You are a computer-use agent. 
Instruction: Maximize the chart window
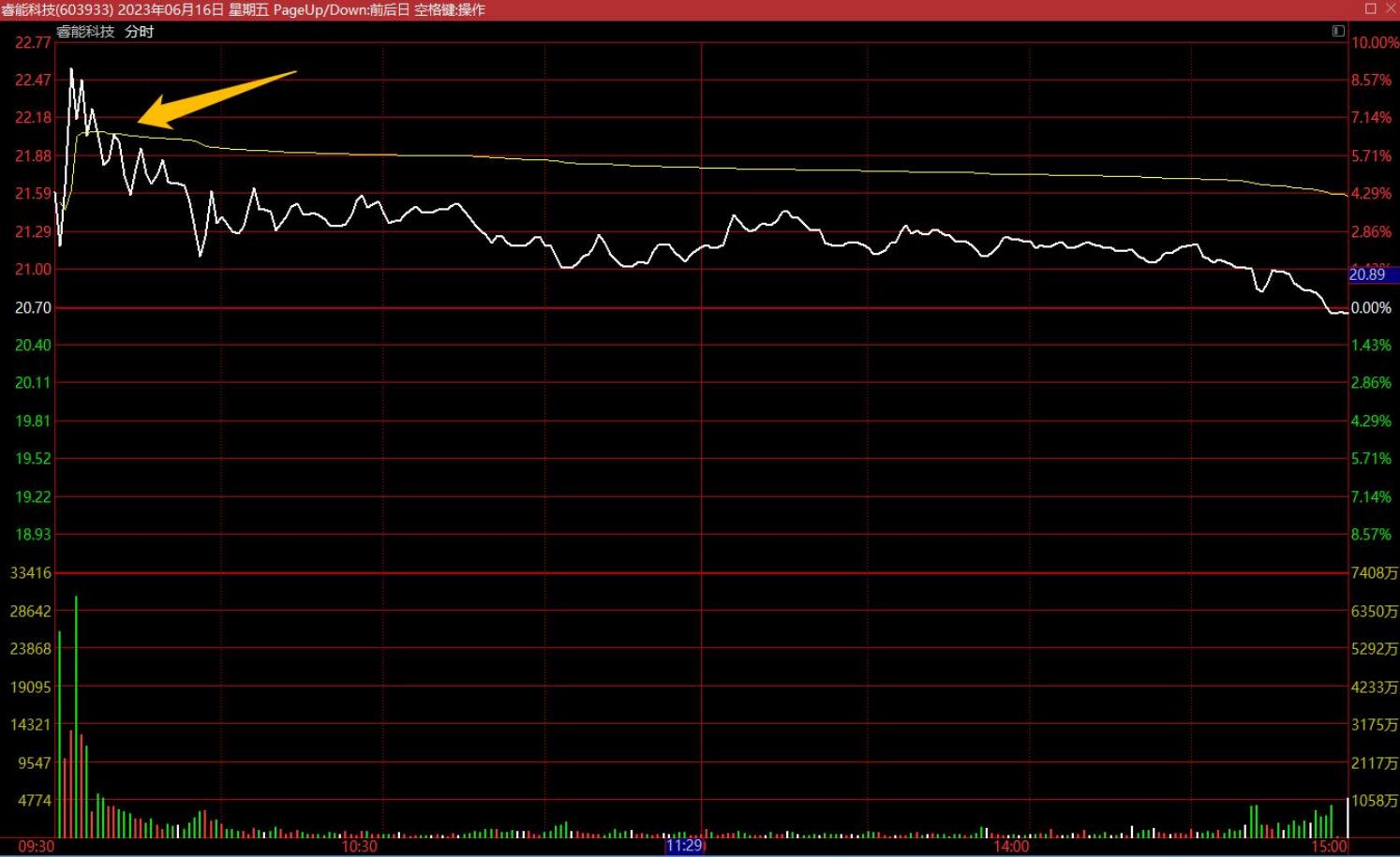click(x=1370, y=8)
